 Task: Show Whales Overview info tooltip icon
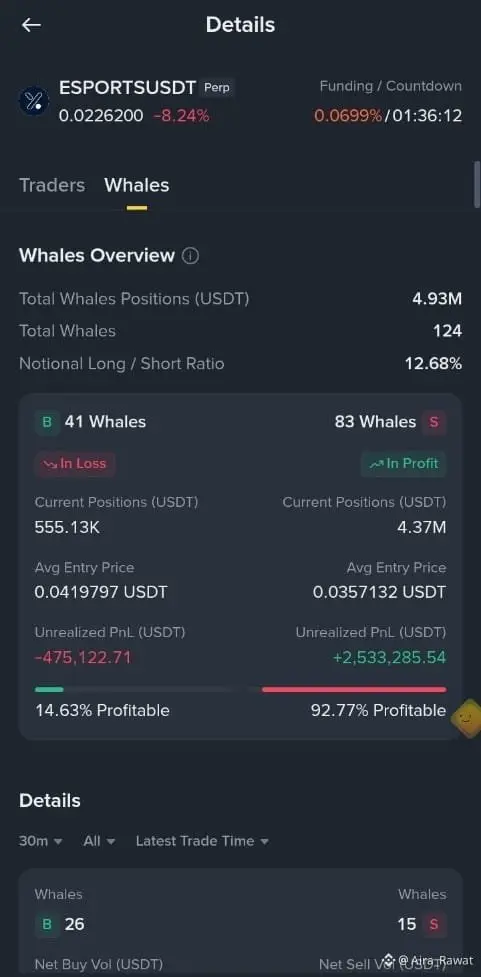191,255
